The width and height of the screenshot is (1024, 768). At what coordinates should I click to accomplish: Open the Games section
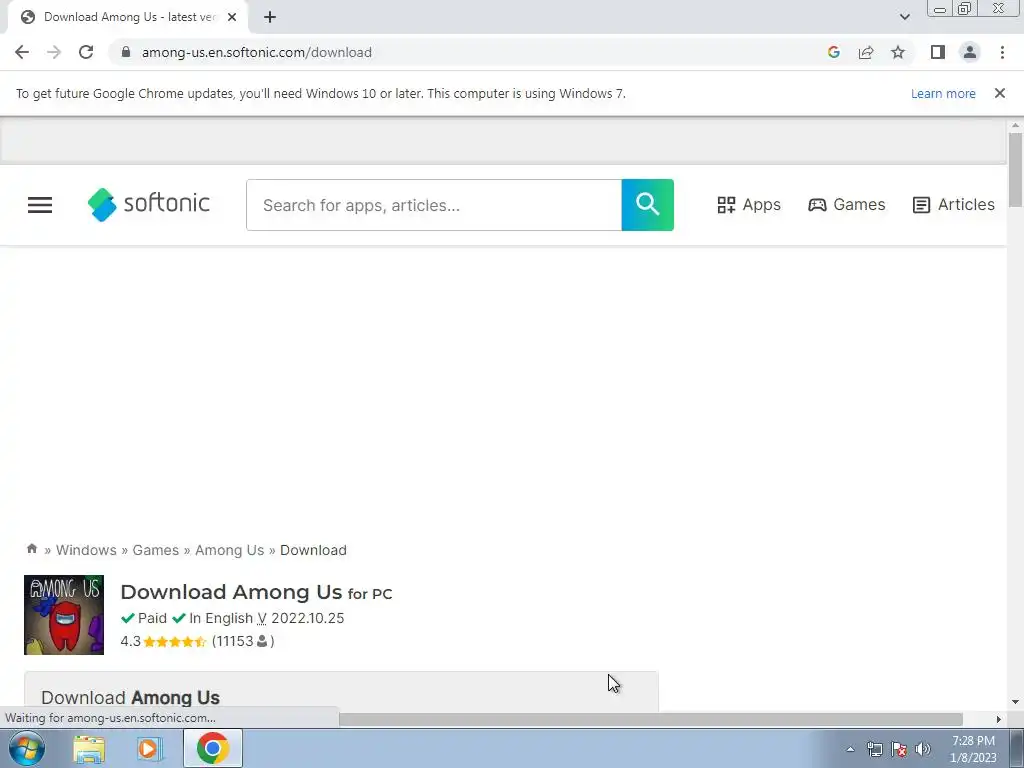(846, 204)
